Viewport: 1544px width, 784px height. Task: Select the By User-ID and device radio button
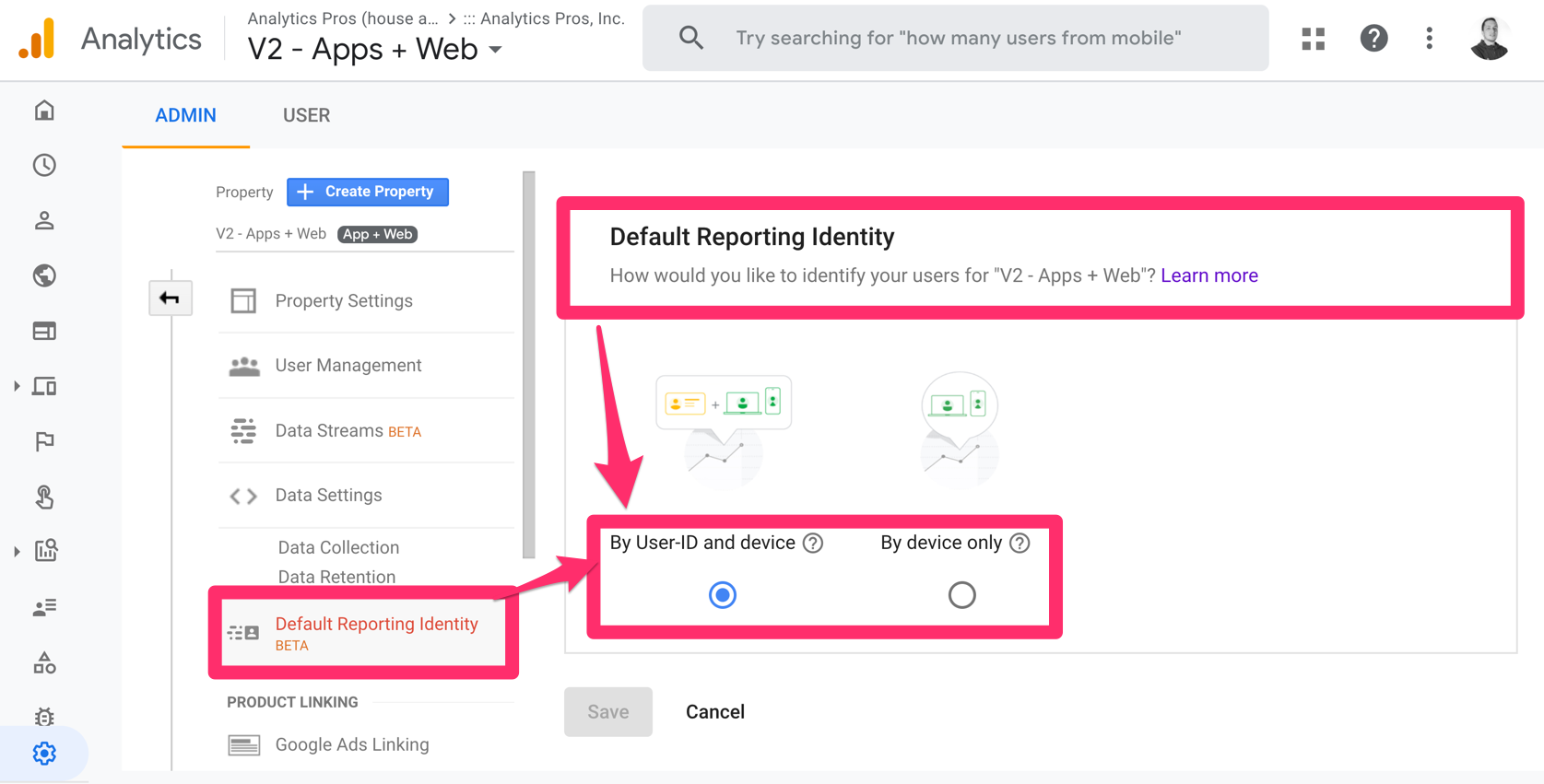723,595
